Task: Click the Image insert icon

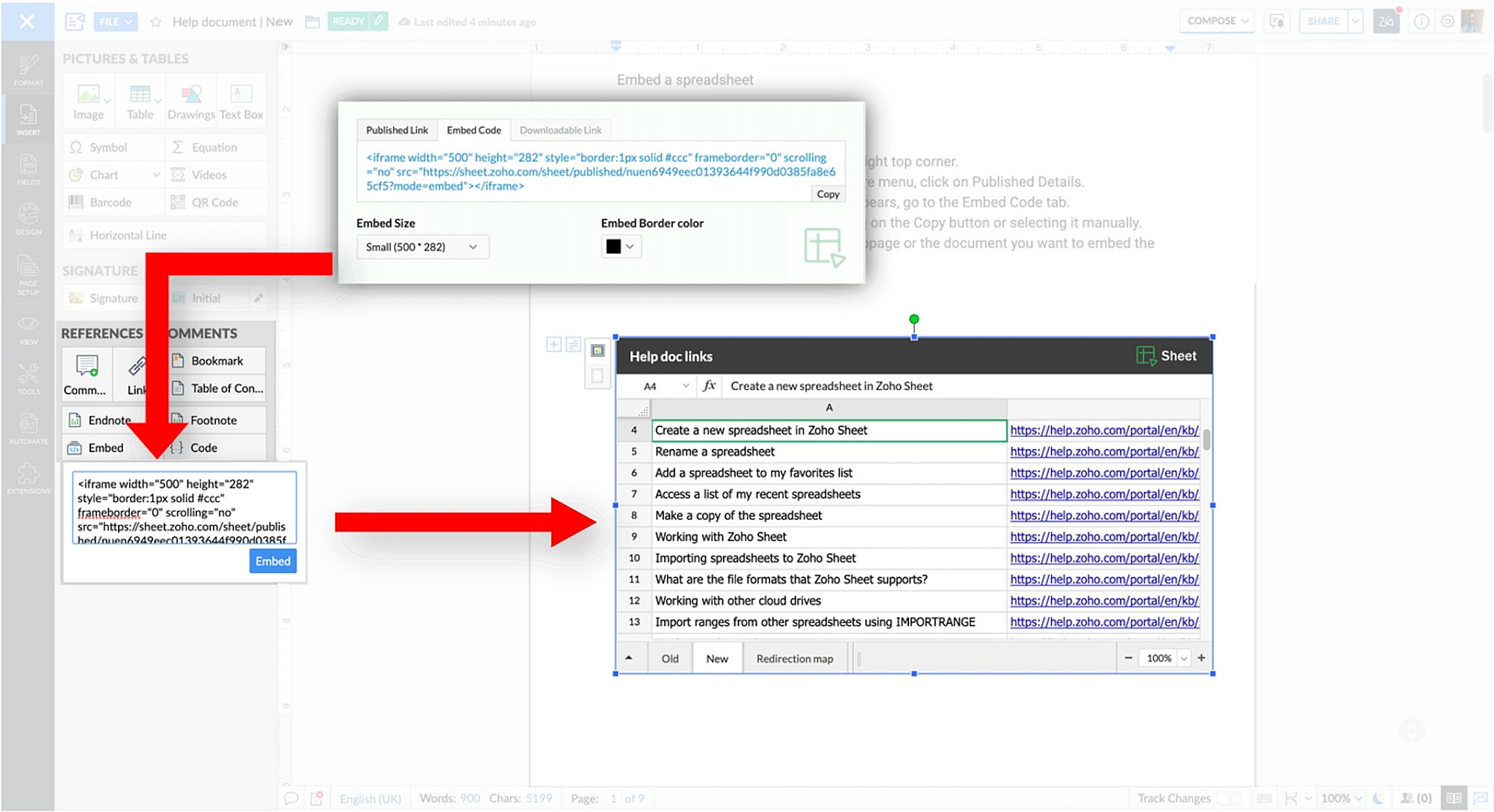Action: point(88,95)
